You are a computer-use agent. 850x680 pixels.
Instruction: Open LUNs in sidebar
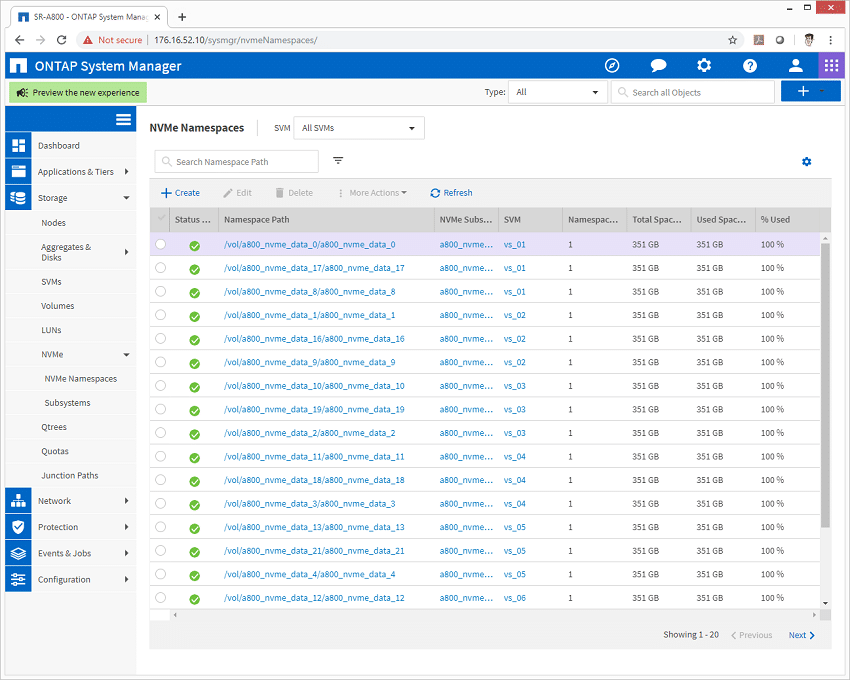pos(51,330)
